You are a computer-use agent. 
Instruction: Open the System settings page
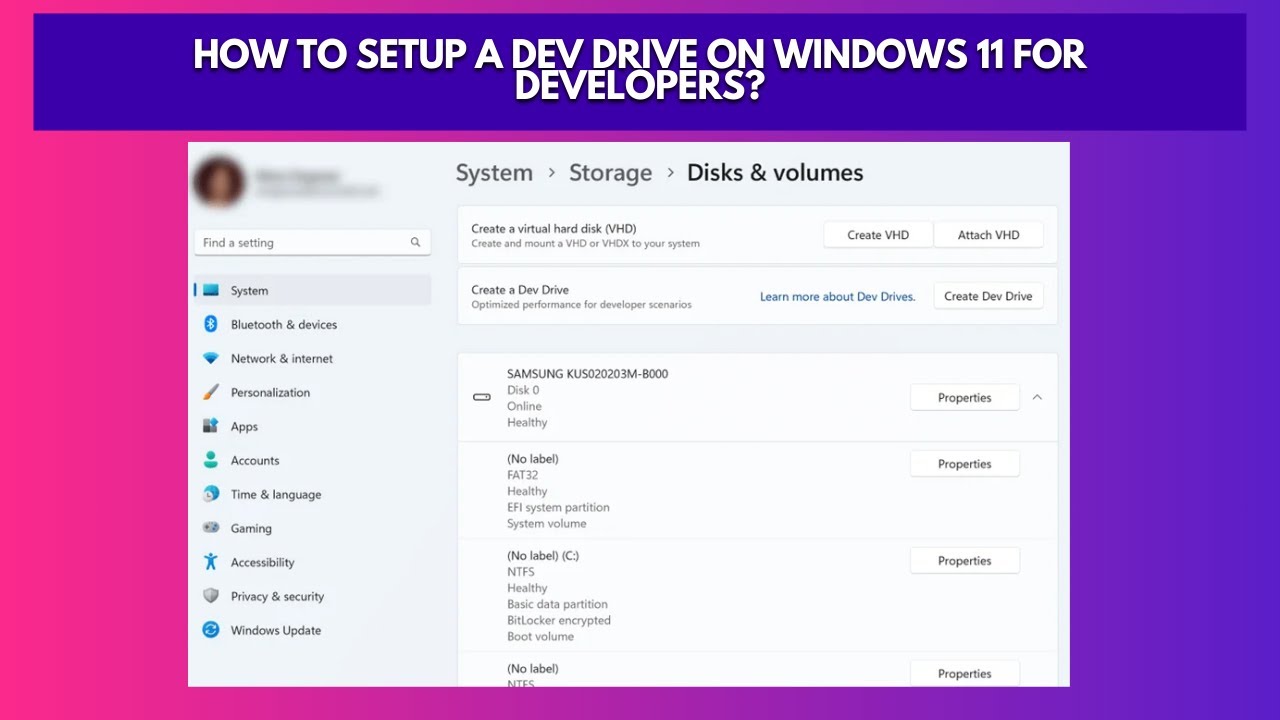(x=313, y=290)
